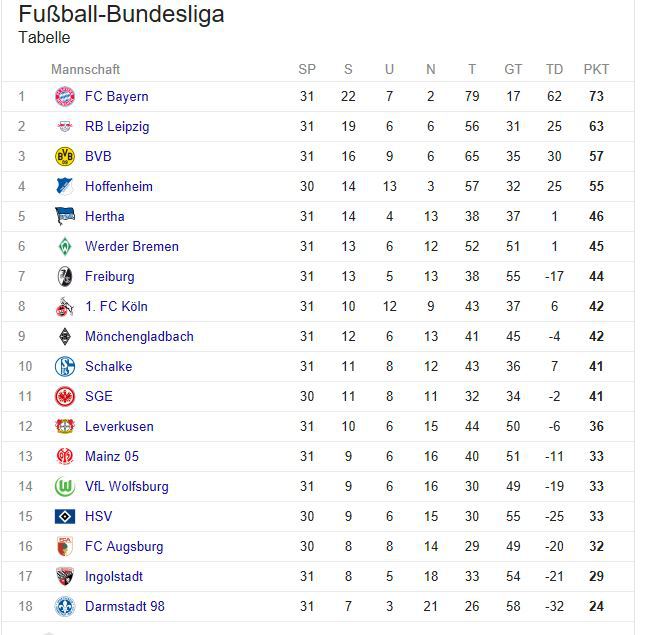This screenshot has height=635, width=646.
Task: Open the Hertha team link
Action: click(x=105, y=217)
